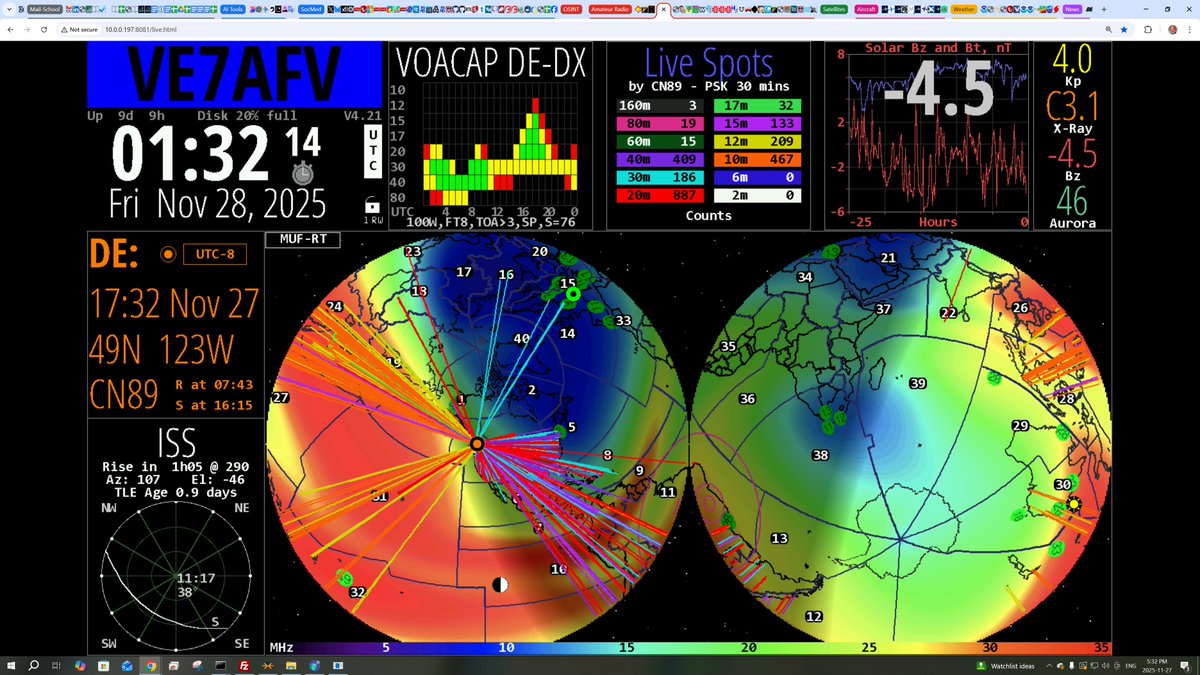Click the sun sub-solar point marker
The height and width of the screenshot is (675, 1200).
(1073, 503)
